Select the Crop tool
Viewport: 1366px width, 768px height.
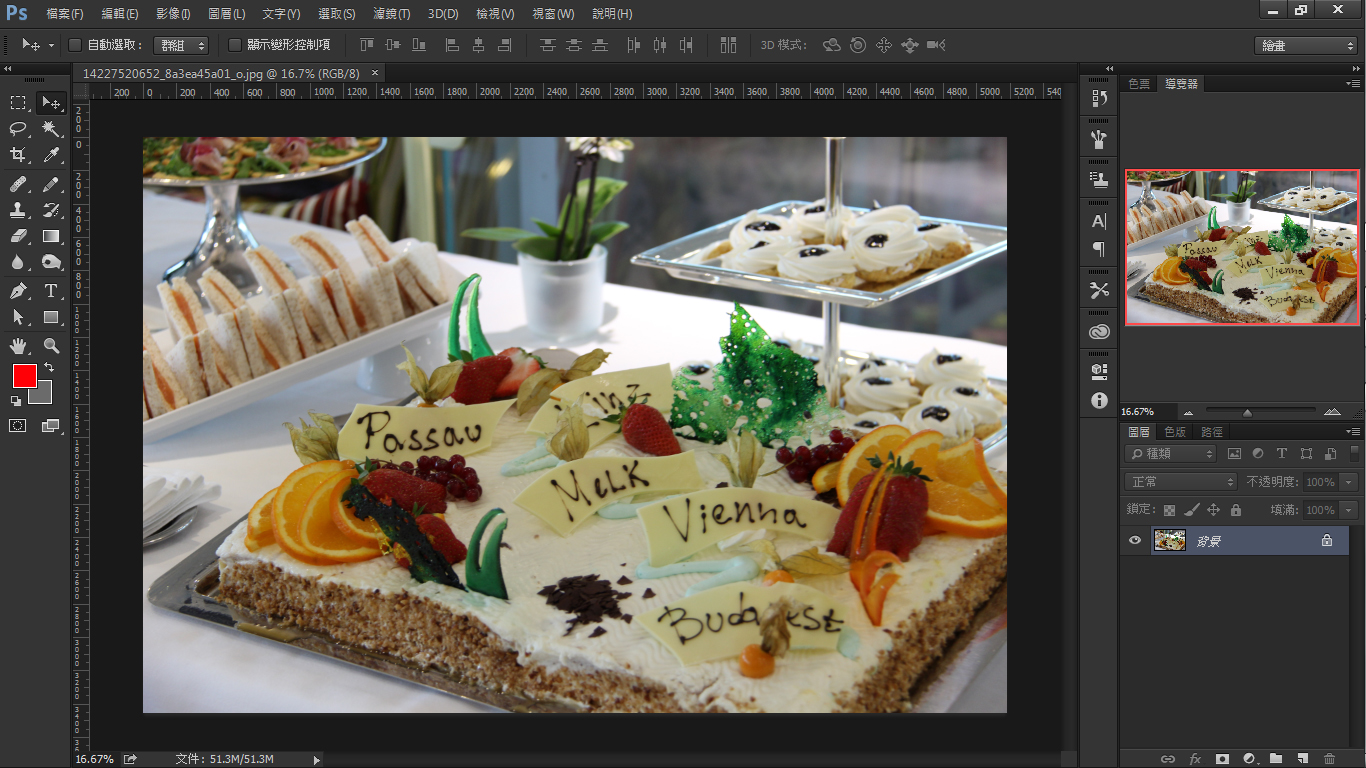[x=18, y=154]
